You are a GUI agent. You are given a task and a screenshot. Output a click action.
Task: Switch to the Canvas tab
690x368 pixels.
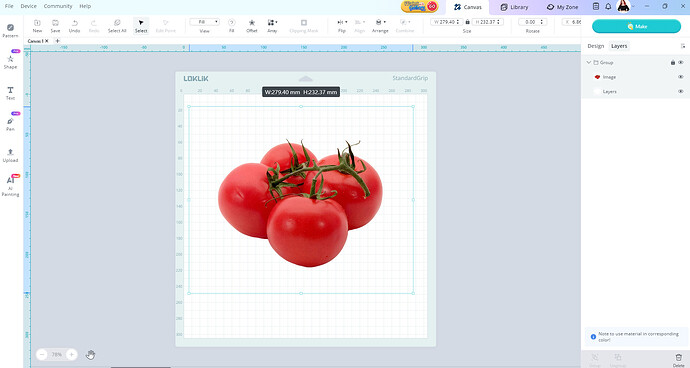click(x=468, y=7)
